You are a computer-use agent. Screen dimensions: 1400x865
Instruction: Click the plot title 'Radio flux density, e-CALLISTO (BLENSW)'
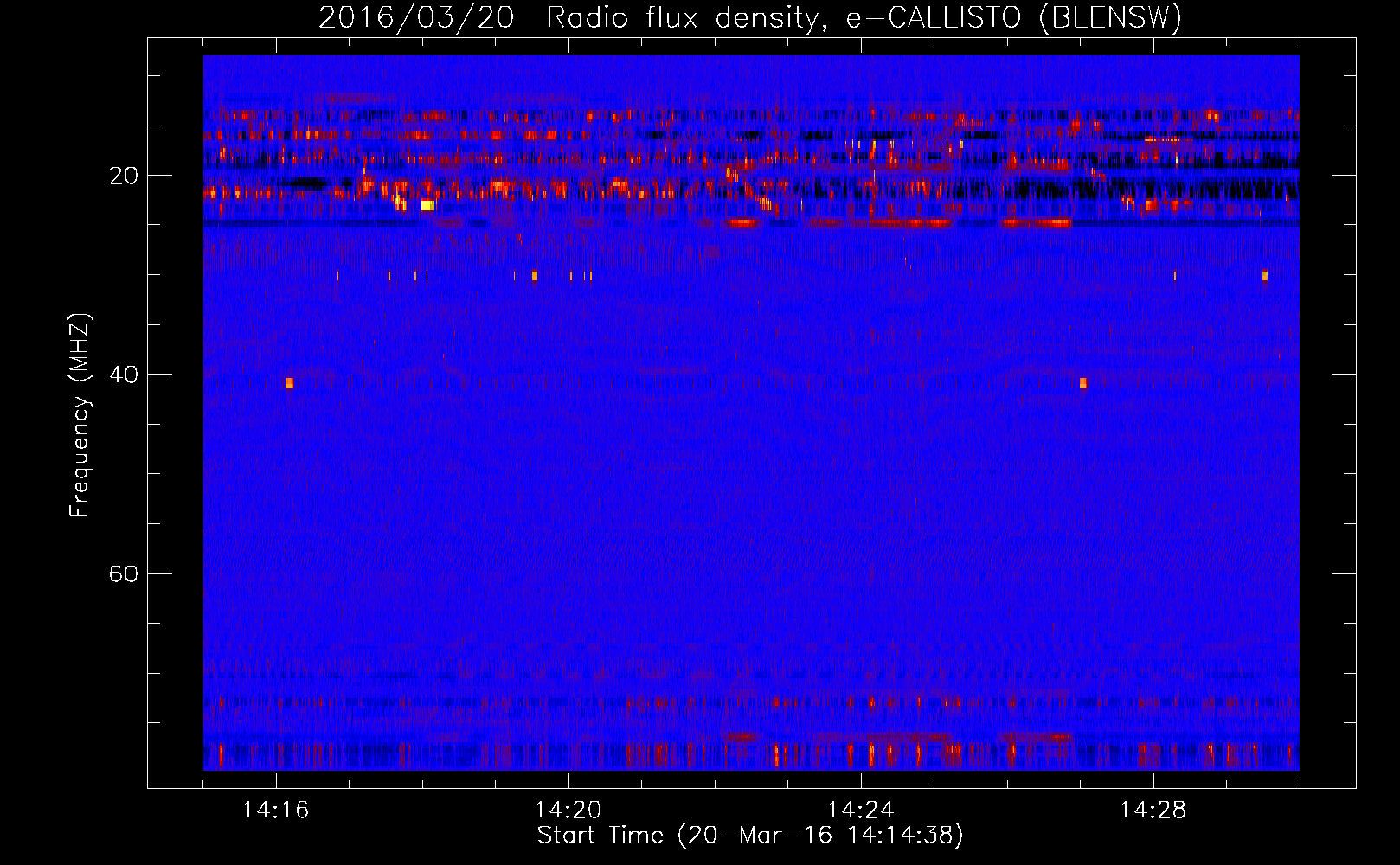[864, 18]
